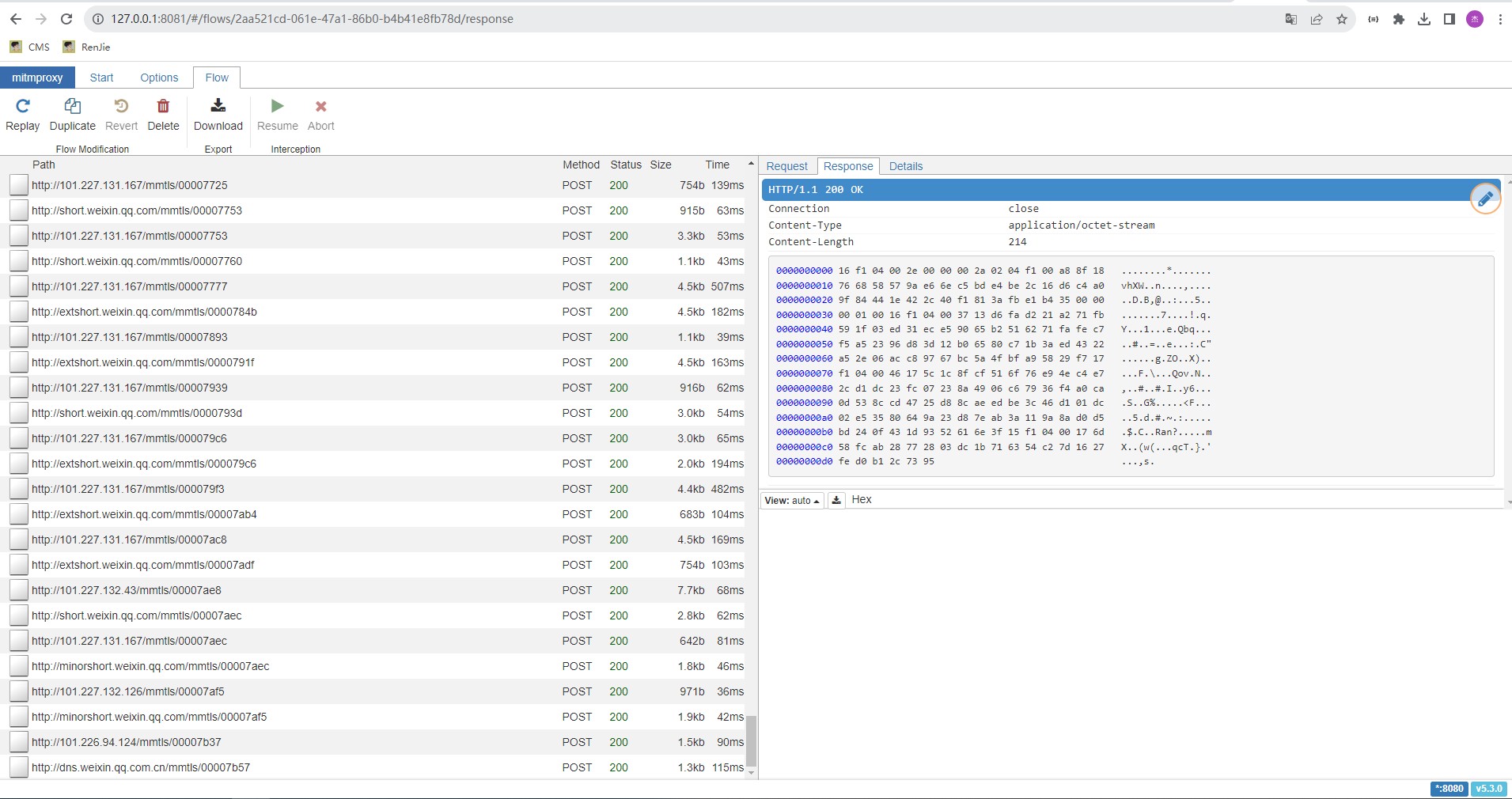Open the CMS bookmark
The image size is (1512, 799).
point(30,47)
